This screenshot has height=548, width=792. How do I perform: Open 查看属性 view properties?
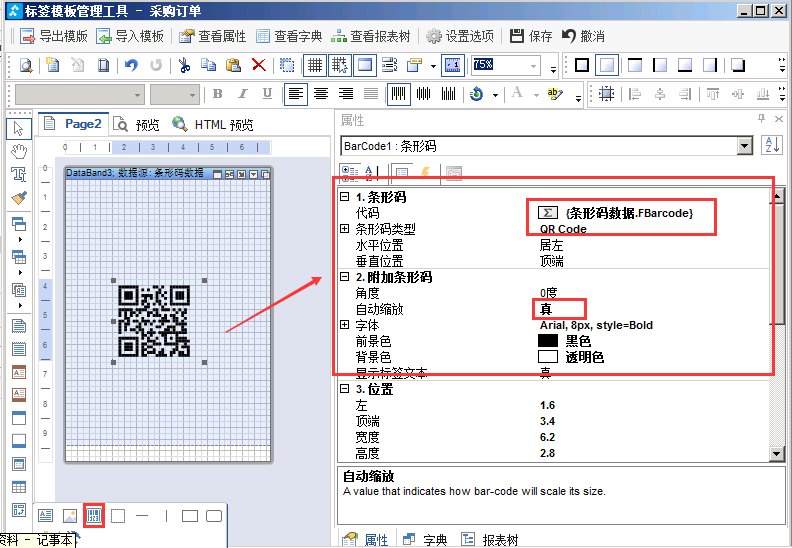click(213, 36)
